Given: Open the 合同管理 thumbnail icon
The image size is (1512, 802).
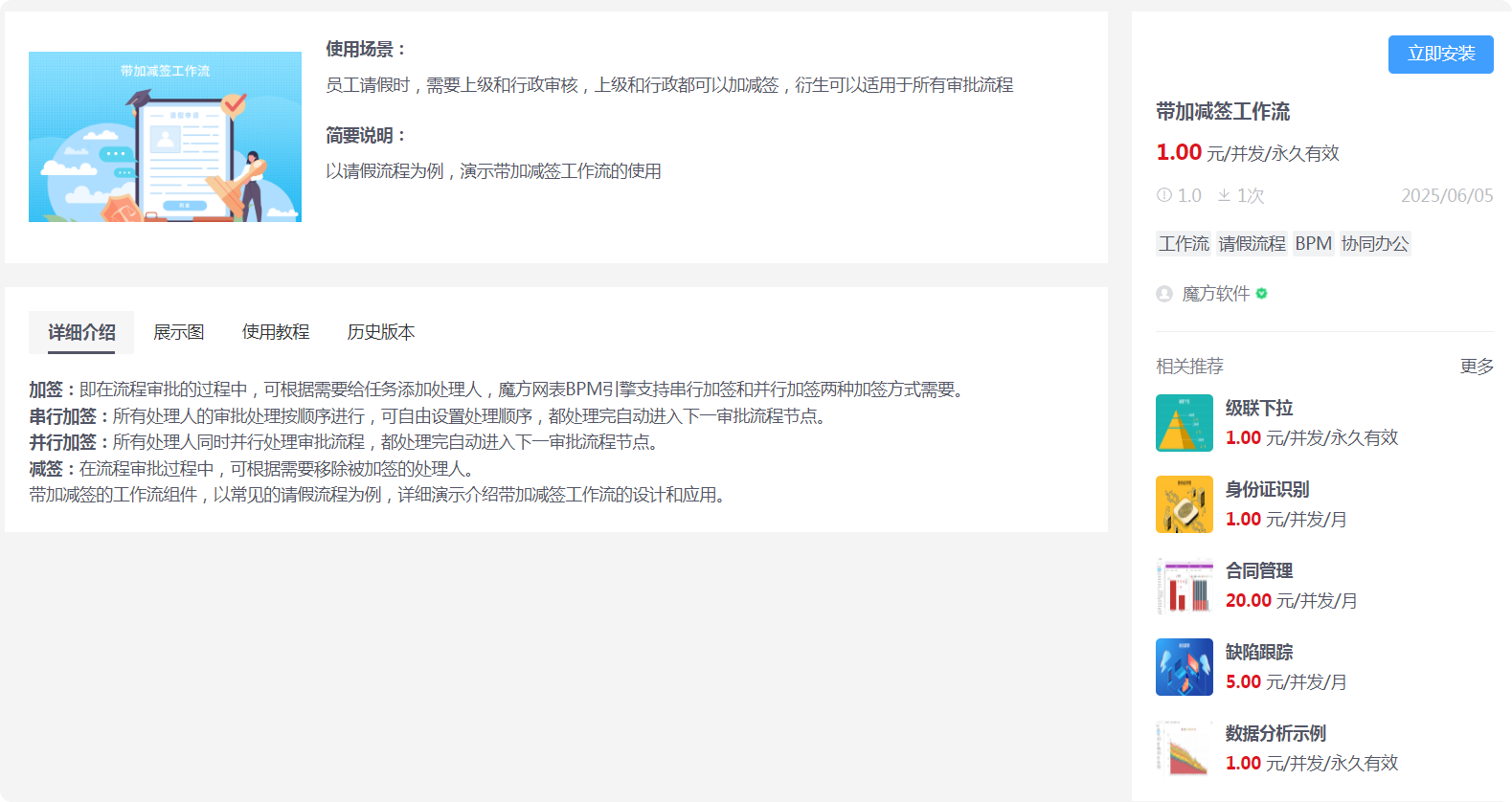Looking at the screenshot, I should click(x=1185, y=586).
